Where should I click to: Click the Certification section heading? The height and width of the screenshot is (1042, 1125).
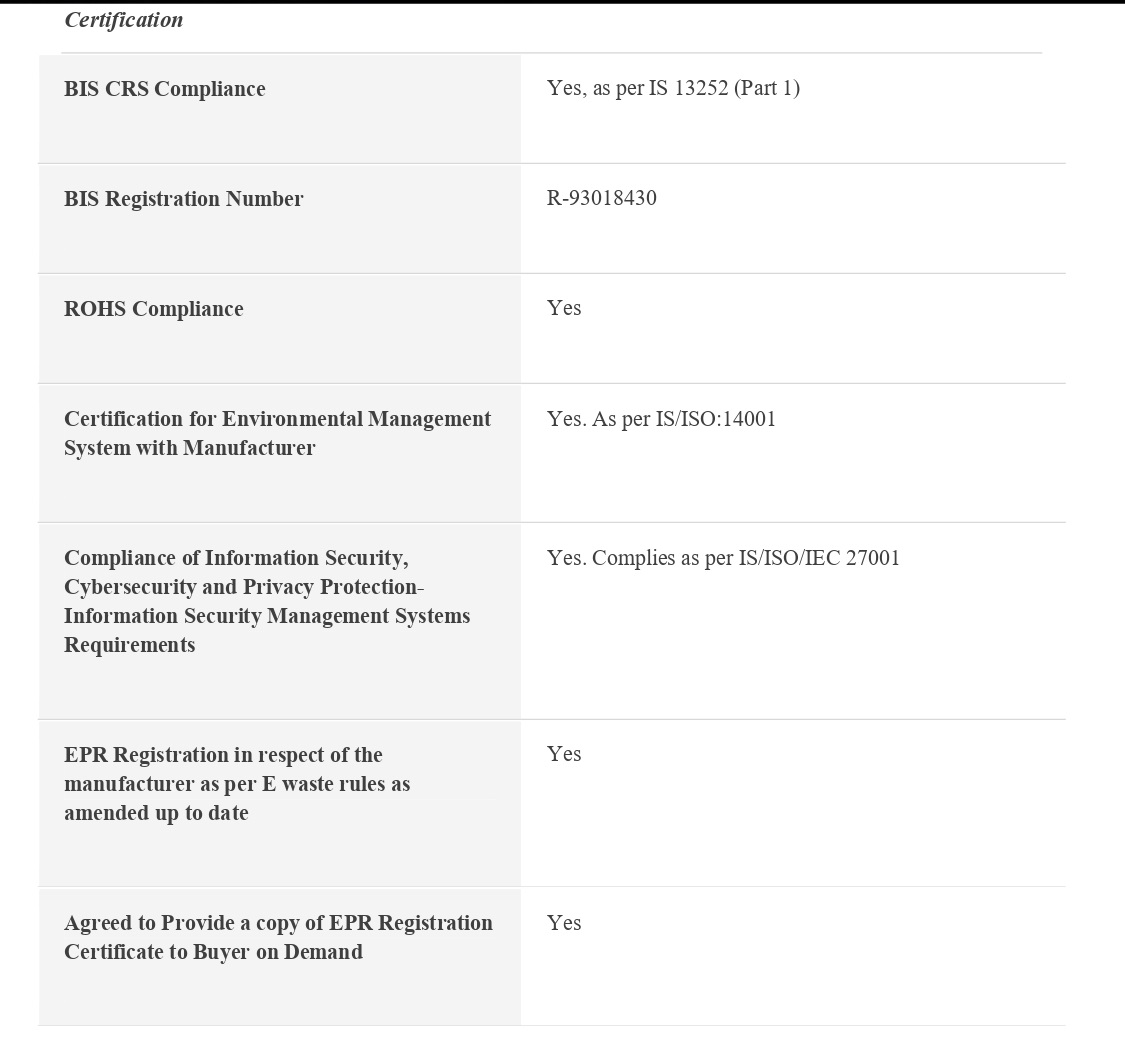point(124,20)
